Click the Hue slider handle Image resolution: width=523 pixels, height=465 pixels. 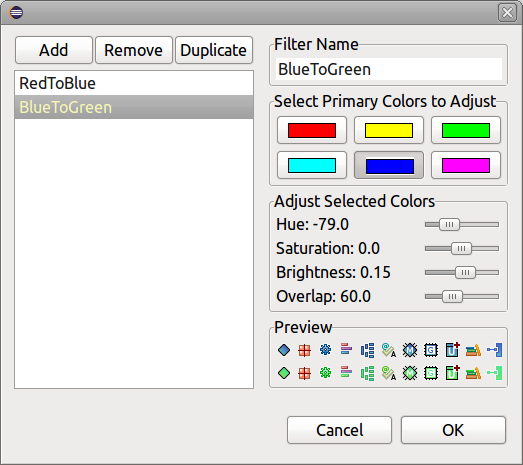449,224
